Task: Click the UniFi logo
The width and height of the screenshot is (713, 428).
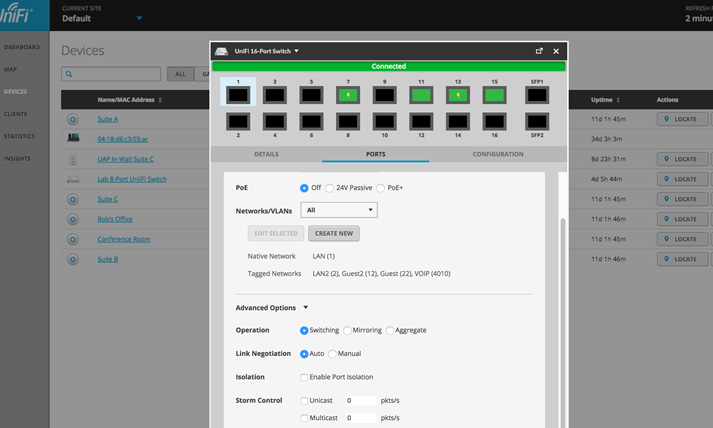Action: [16, 14]
